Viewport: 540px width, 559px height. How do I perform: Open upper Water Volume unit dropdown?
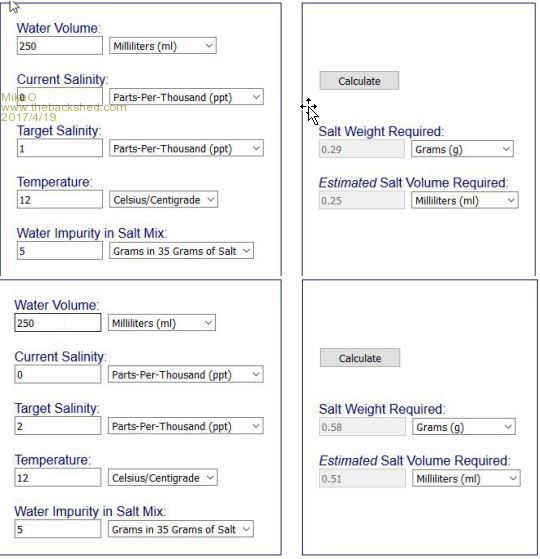(x=163, y=46)
